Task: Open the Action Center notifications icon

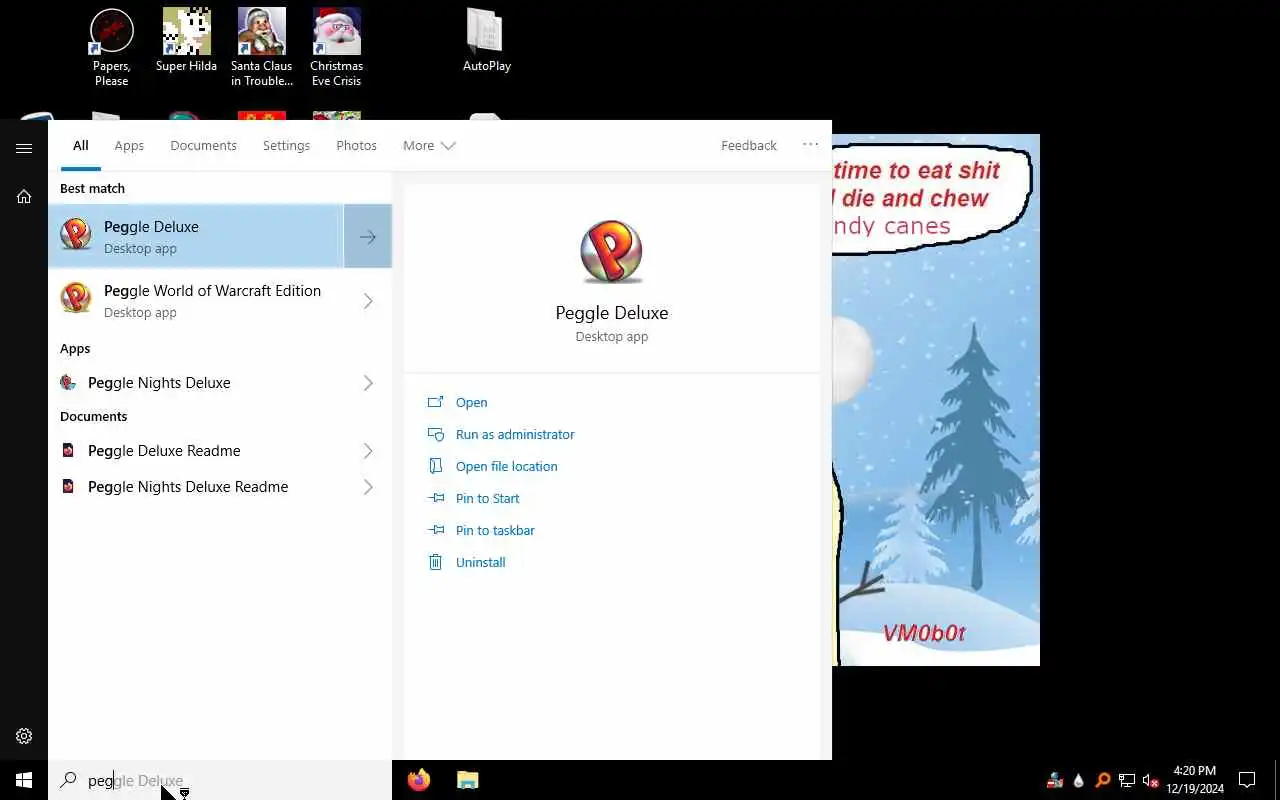Action: (x=1247, y=780)
